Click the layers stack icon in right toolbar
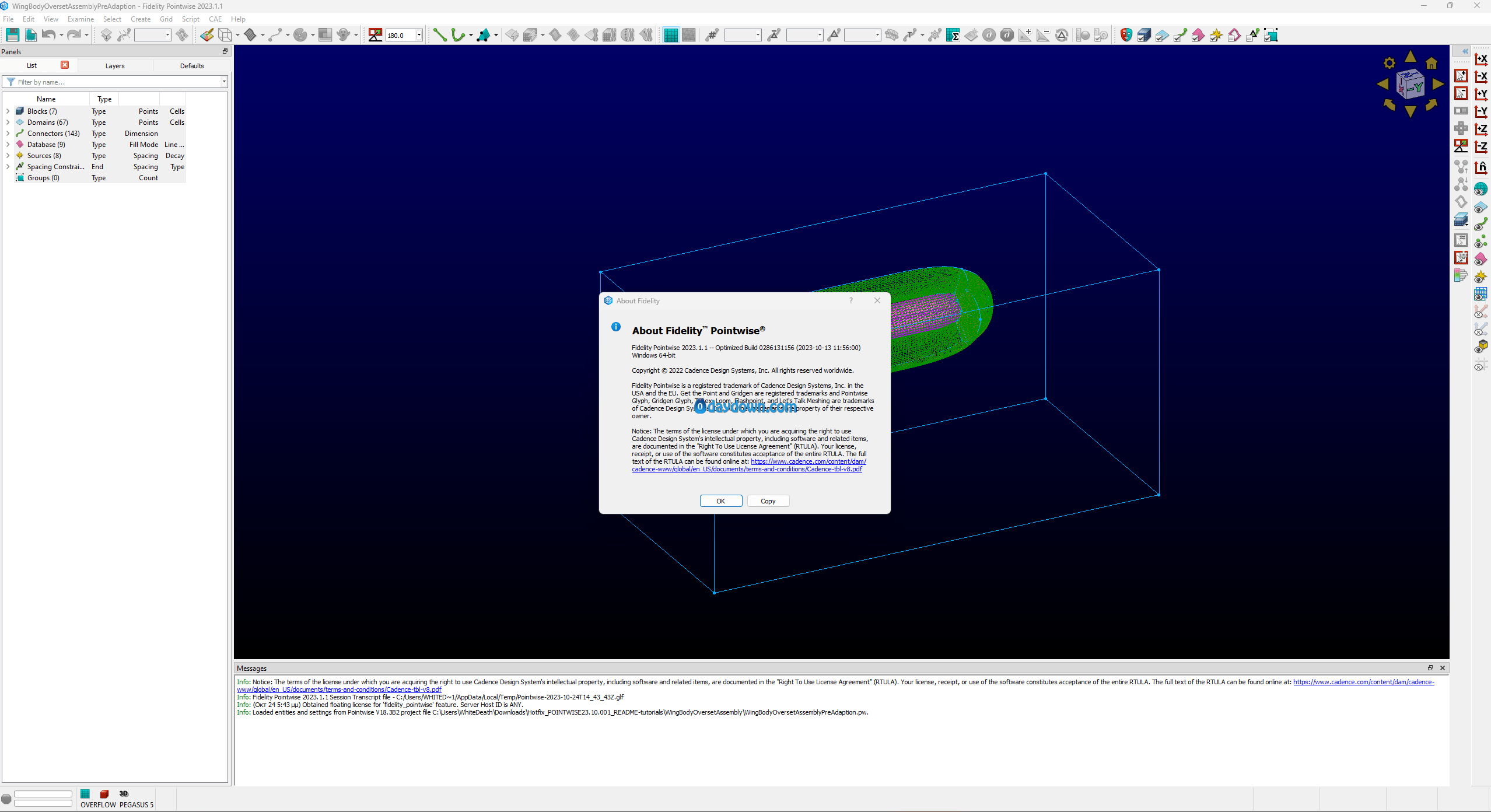This screenshot has height=812, width=1491. [1461, 220]
